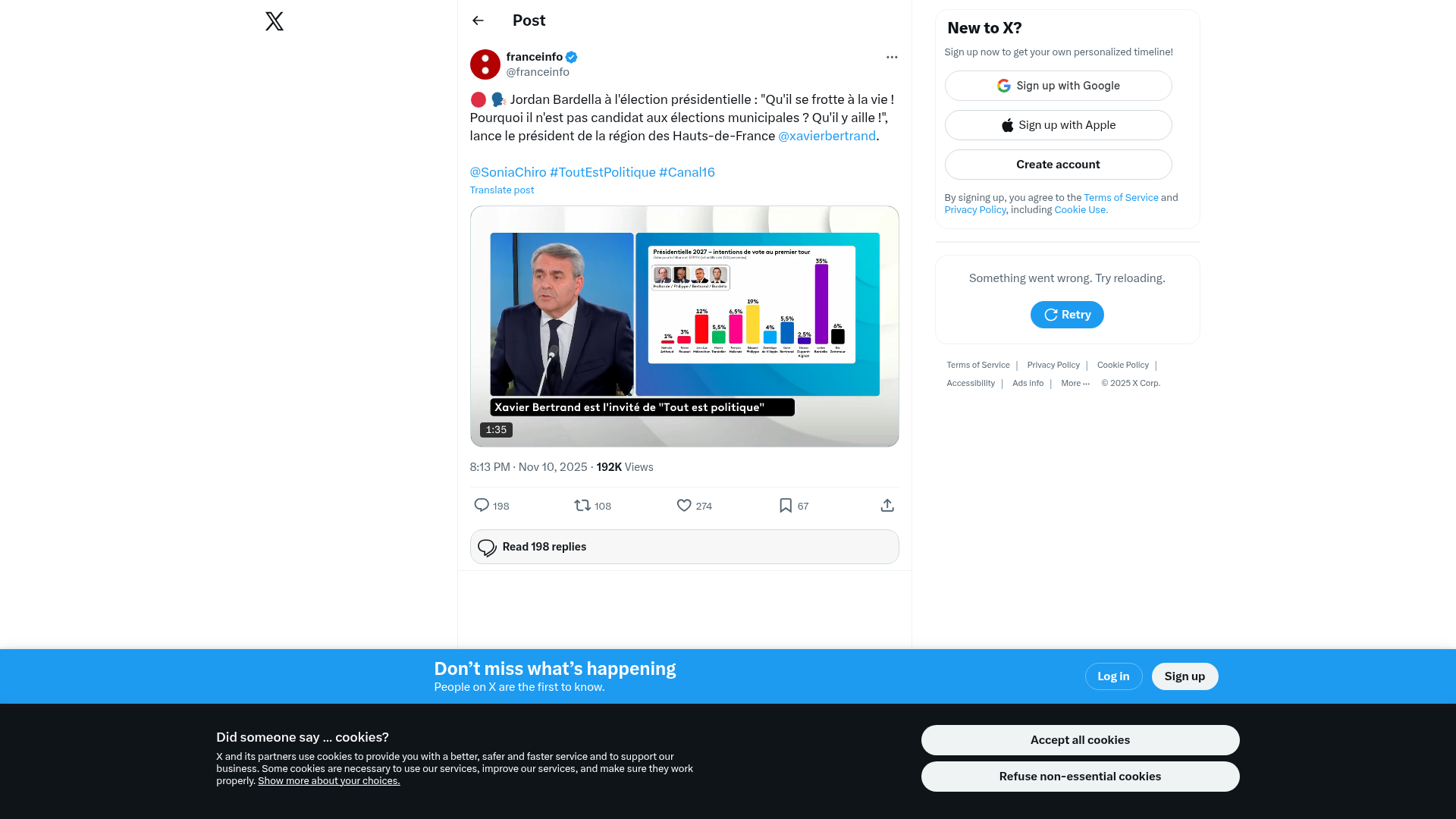The height and width of the screenshot is (819, 1456).
Task: Play the Xavier Bertrand video
Action: [684, 326]
